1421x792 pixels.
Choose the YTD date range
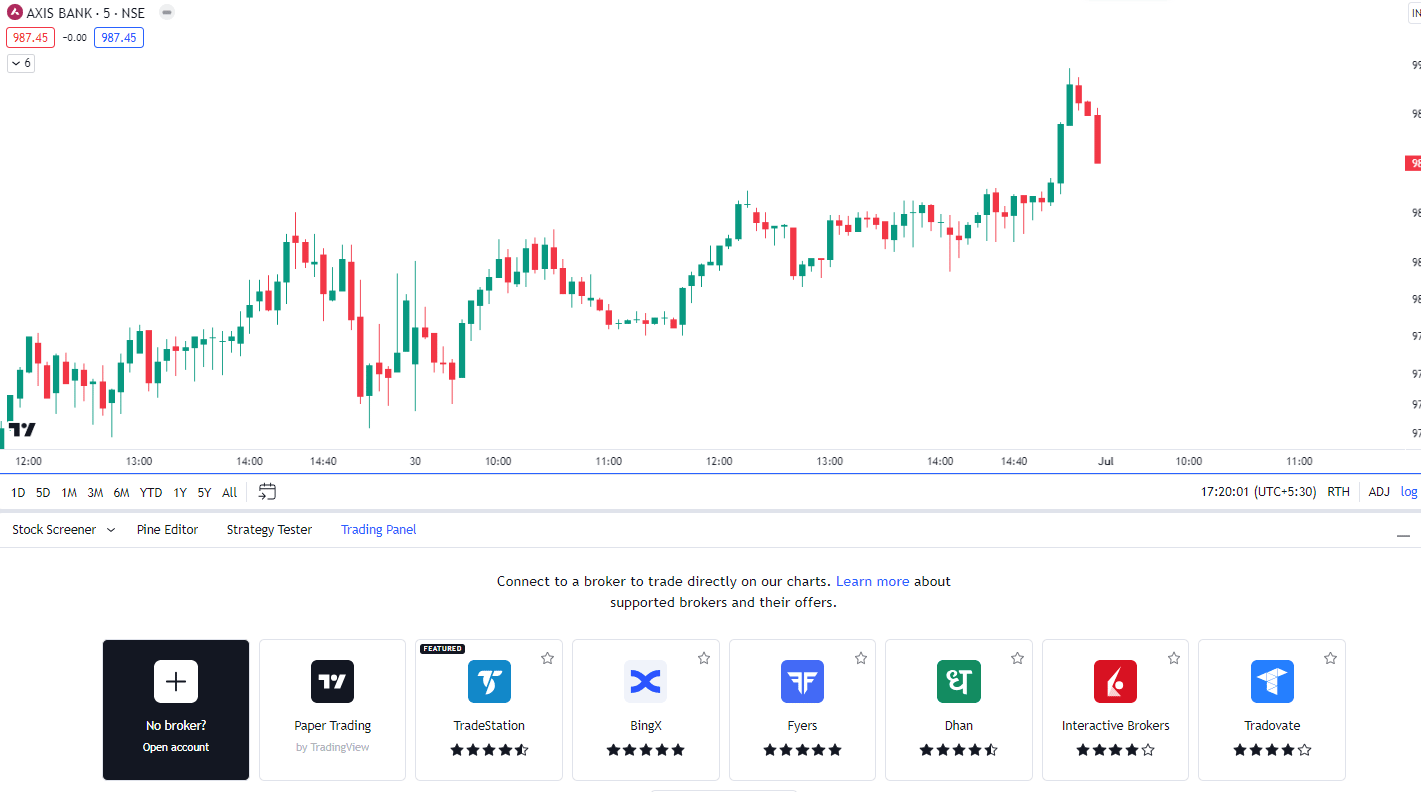point(151,492)
